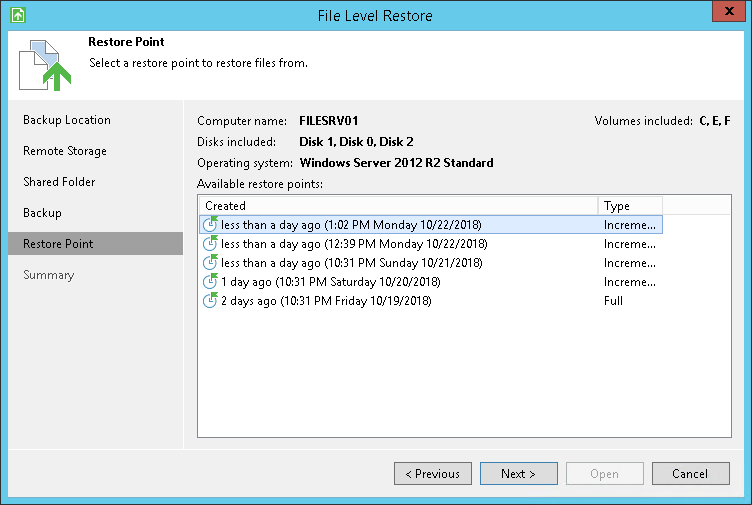Close the File Level Restore window

(728, 11)
